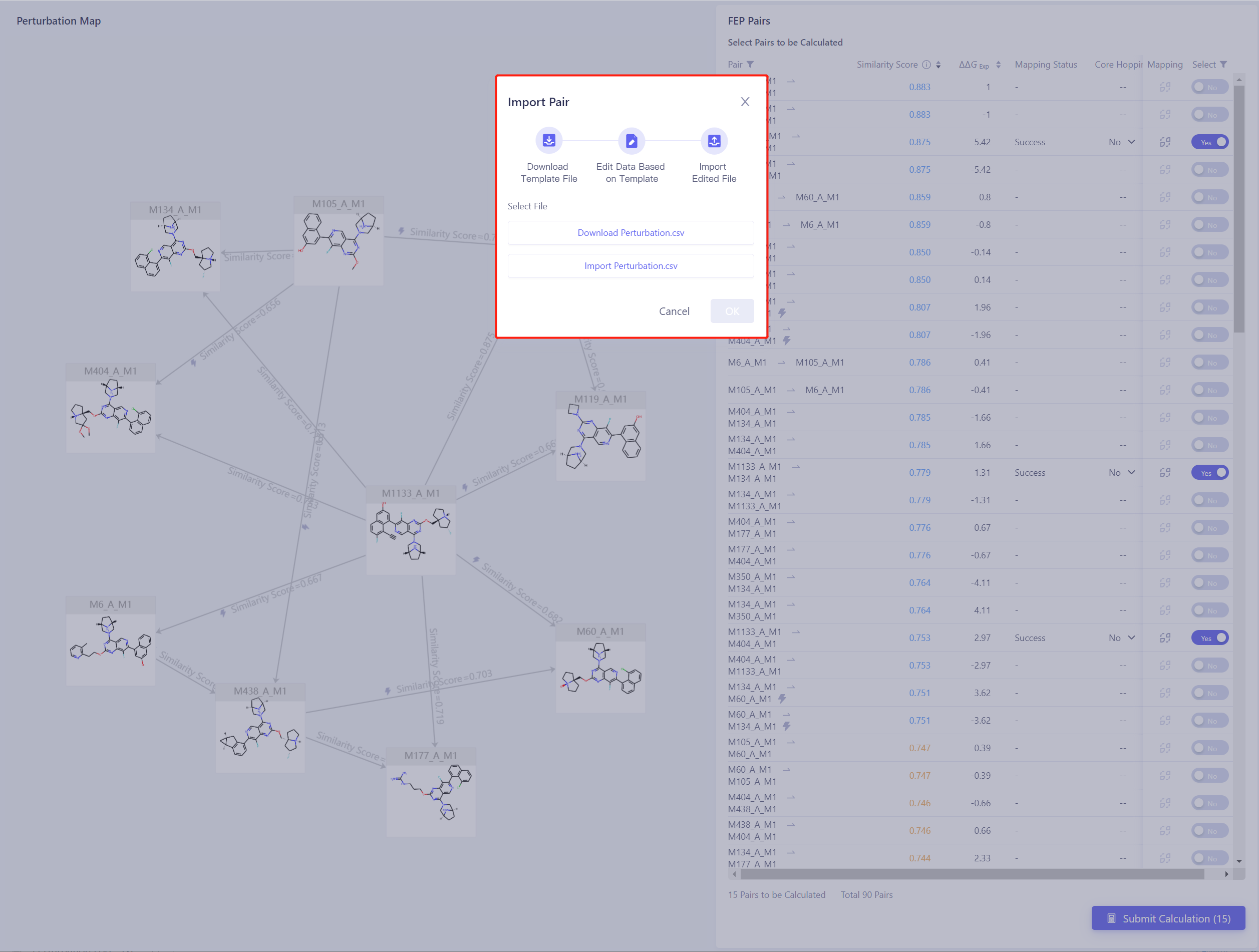1259x952 pixels.
Task: Click the FEP Pairs horizontal scrollbar
Action: tap(972, 874)
